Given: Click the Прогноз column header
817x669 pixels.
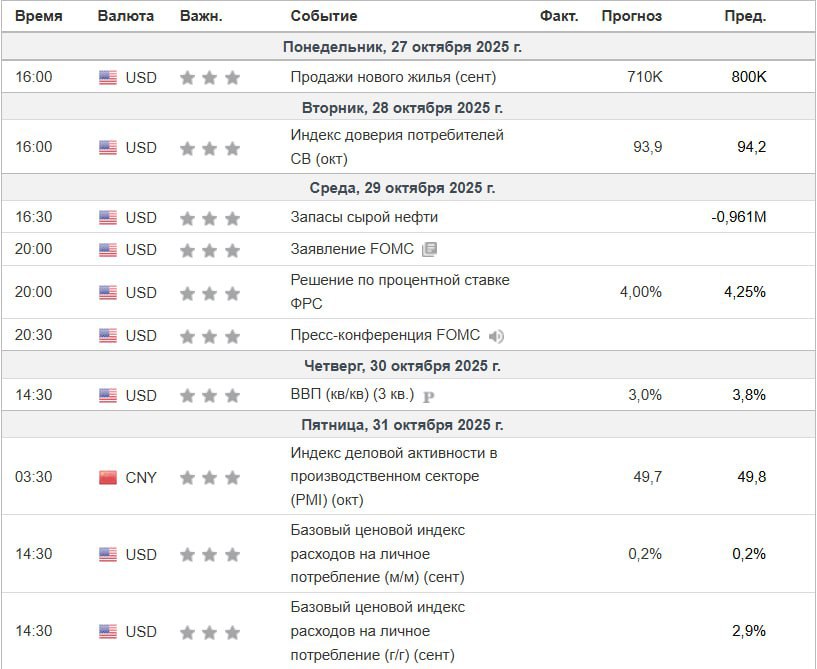Looking at the screenshot, I should point(631,16).
